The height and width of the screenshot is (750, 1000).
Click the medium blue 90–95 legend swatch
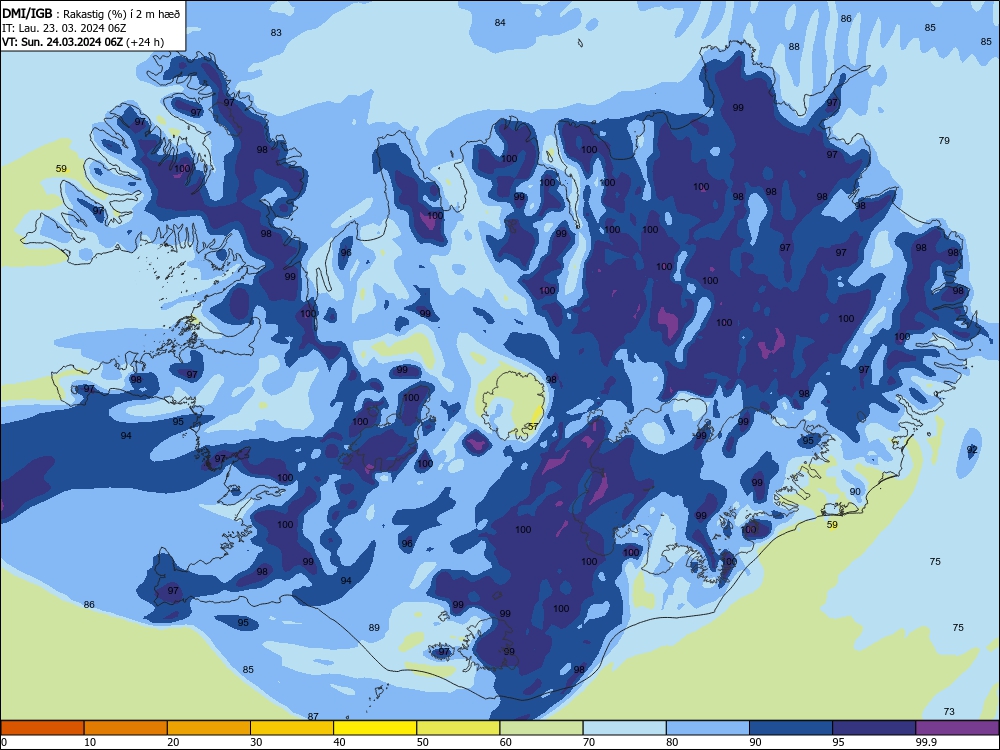(791, 728)
